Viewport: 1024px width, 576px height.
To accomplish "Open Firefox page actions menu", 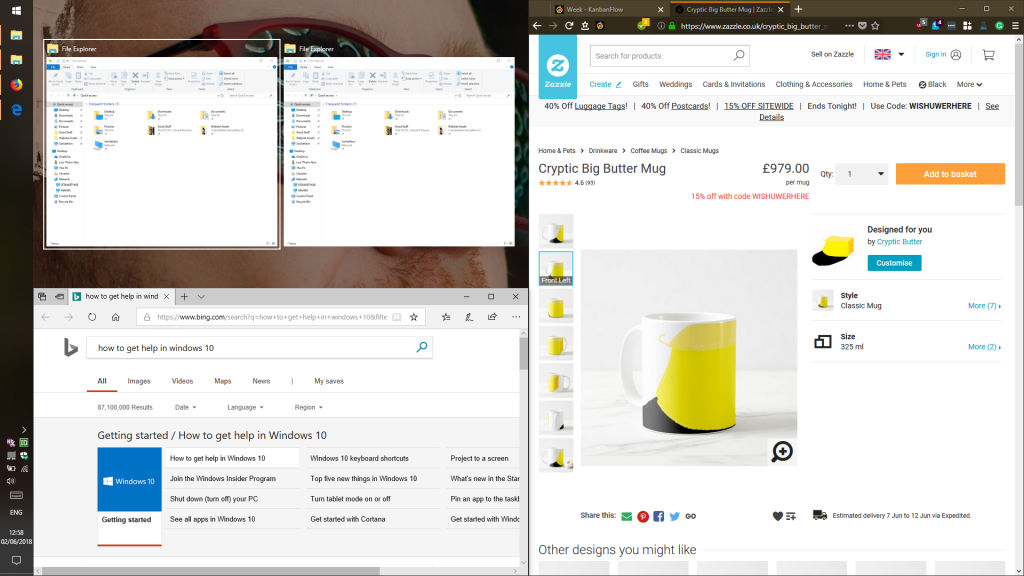I will (x=849, y=26).
